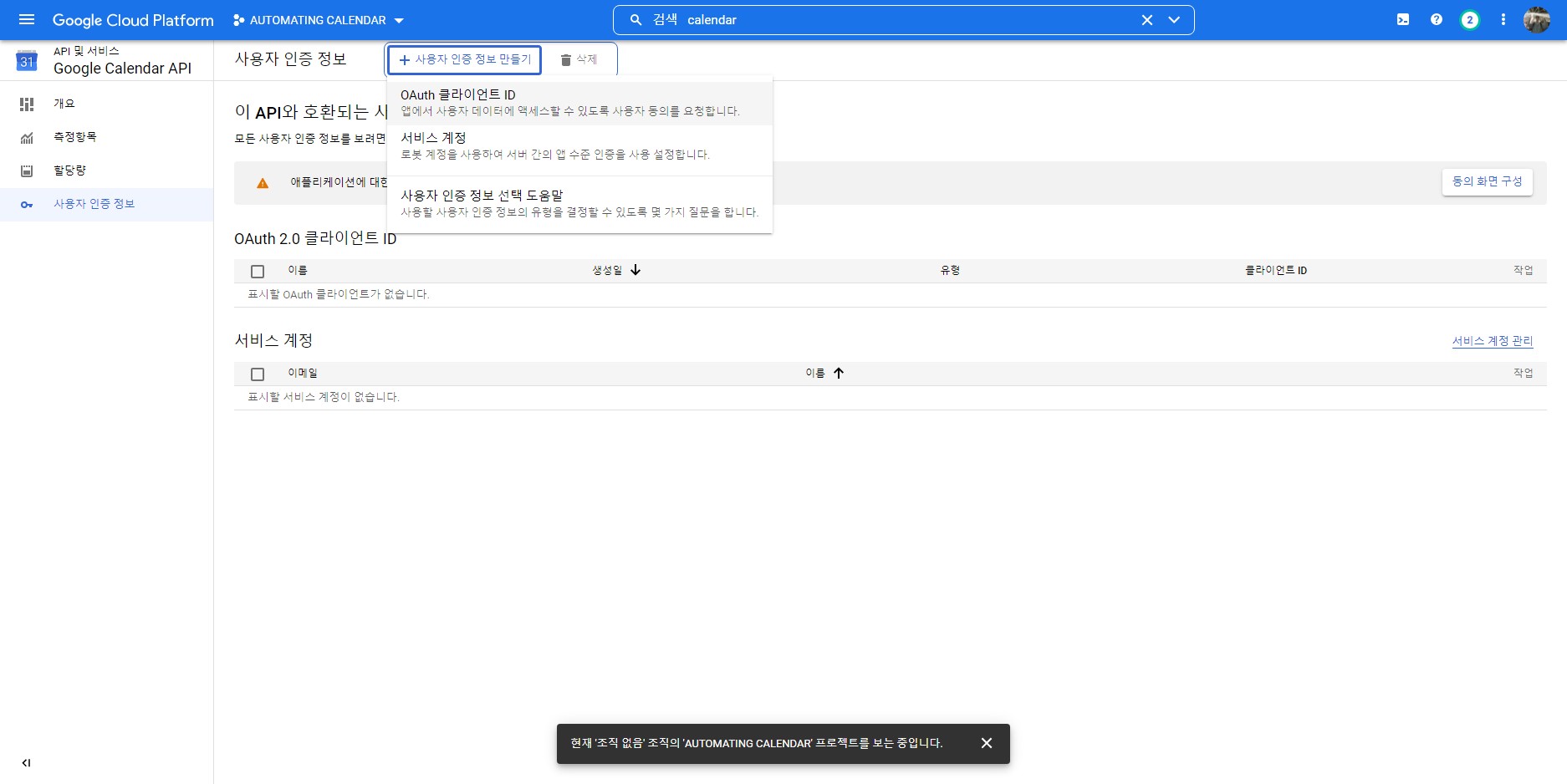Dismiss the project notification toast
This screenshot has width=1567, height=784.
click(x=987, y=743)
